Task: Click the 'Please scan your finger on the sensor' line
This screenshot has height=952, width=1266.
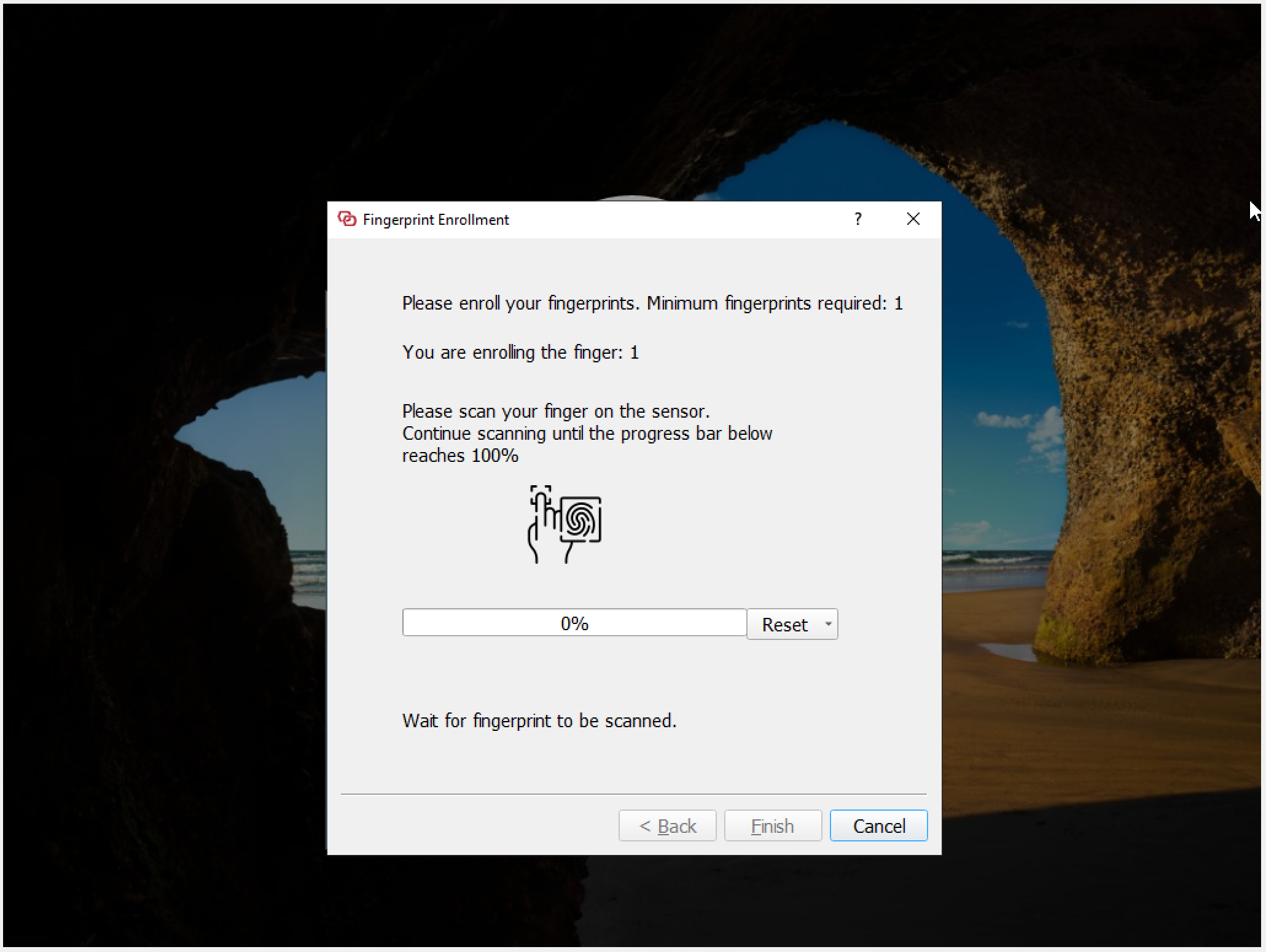Action: (x=555, y=411)
